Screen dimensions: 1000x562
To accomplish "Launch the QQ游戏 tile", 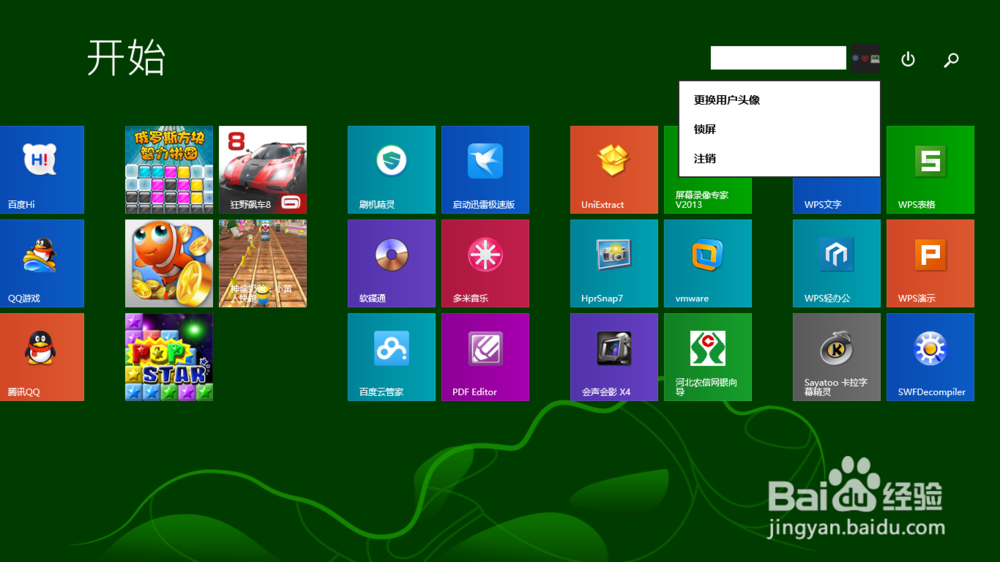I will 42,263.
